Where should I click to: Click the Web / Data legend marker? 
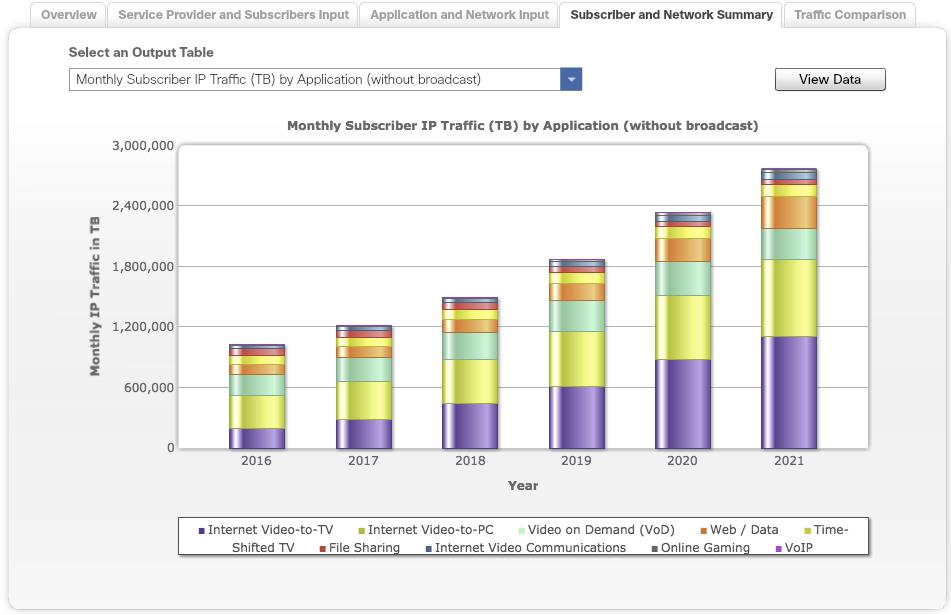pos(702,528)
